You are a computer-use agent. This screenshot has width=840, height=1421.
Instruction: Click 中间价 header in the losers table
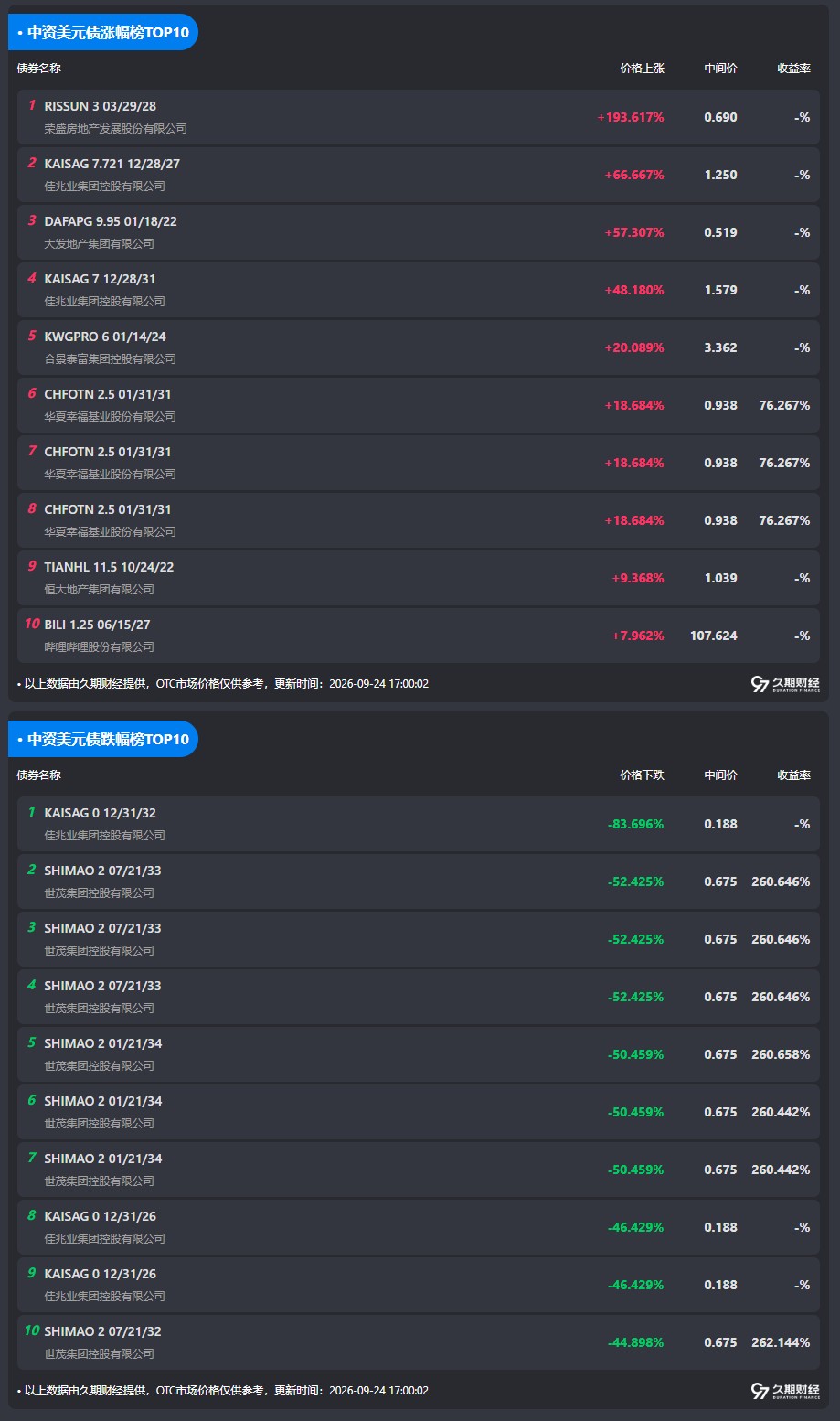pos(720,775)
